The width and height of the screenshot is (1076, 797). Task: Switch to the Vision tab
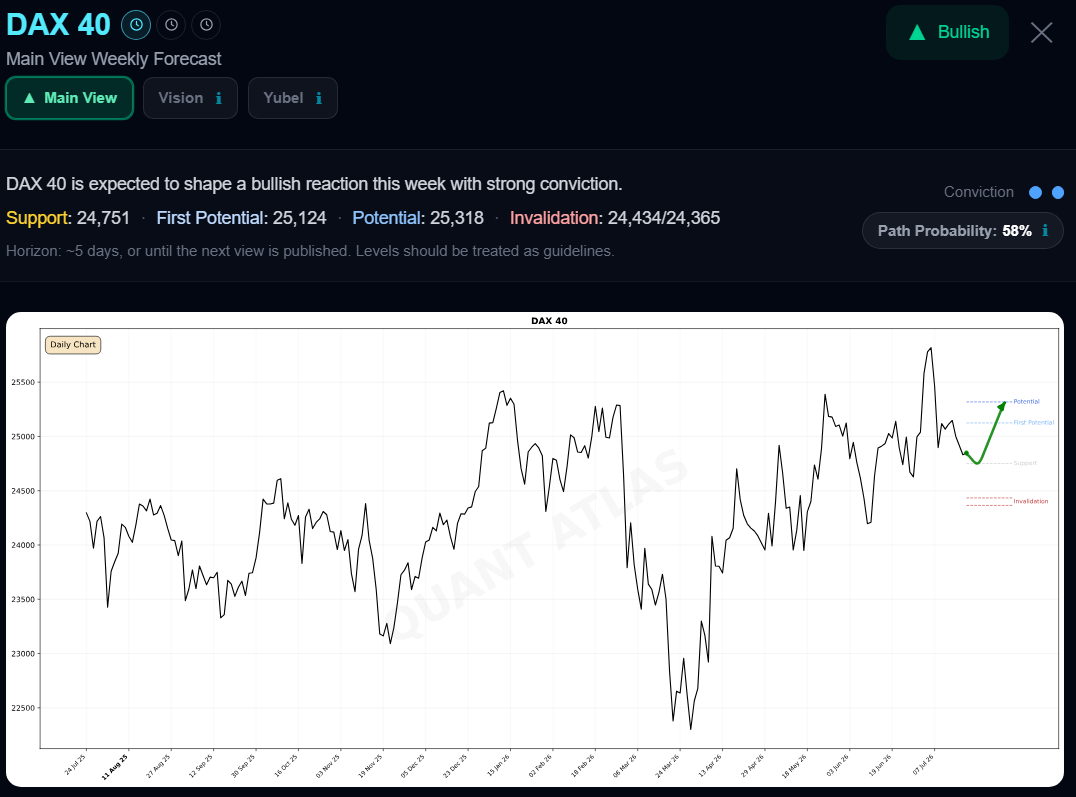coord(190,98)
